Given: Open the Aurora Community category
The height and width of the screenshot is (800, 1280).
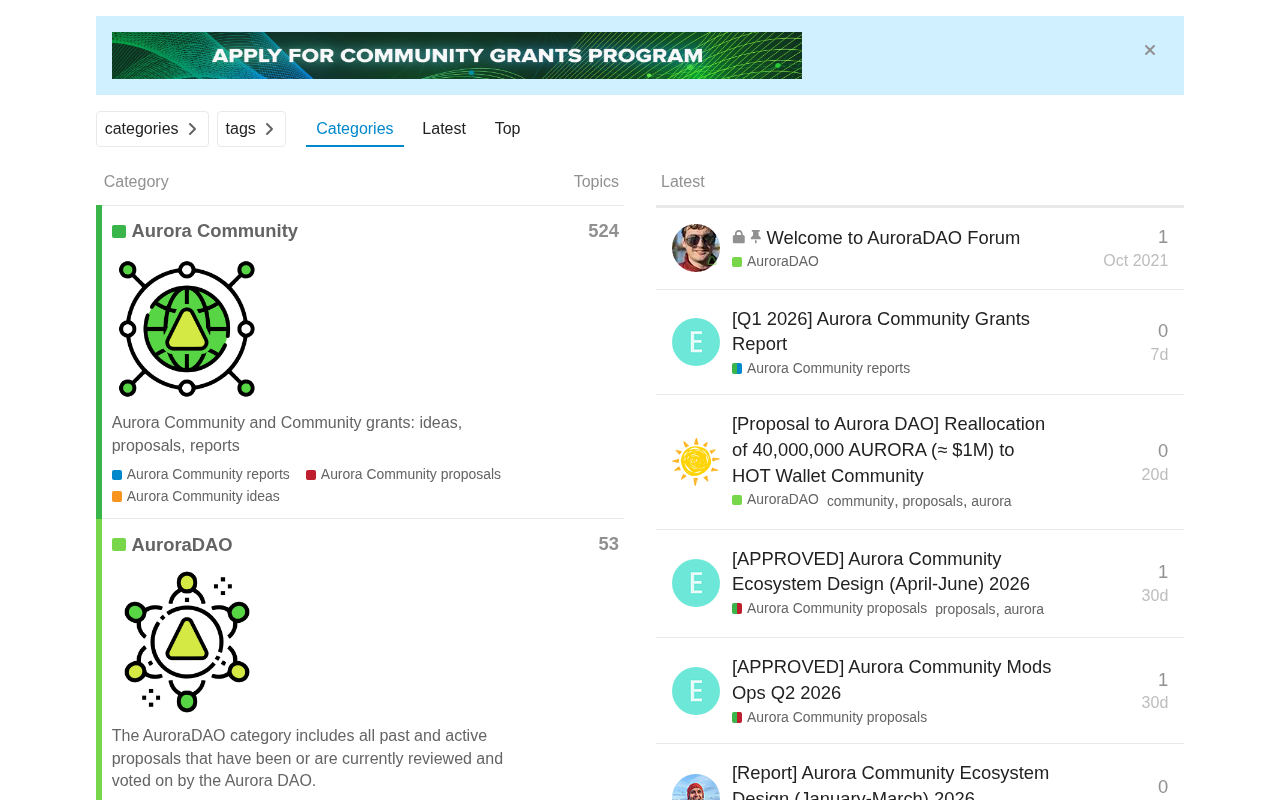Looking at the screenshot, I should 215,231.
